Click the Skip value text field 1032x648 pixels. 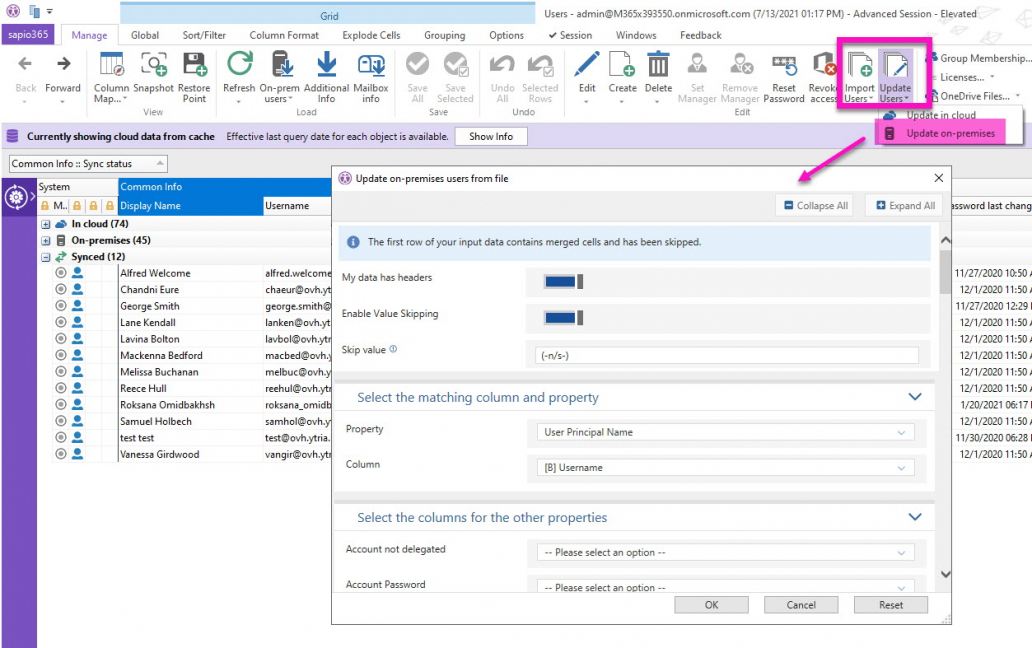[726, 355]
